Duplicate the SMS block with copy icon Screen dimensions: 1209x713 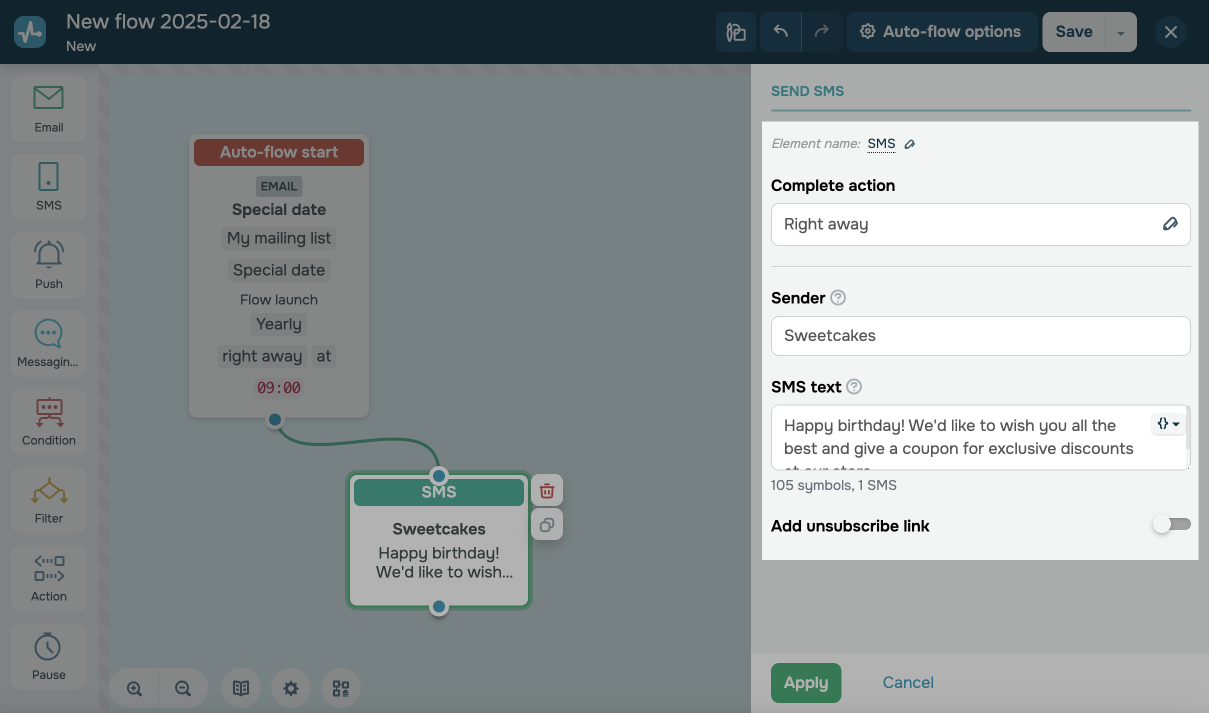point(547,524)
